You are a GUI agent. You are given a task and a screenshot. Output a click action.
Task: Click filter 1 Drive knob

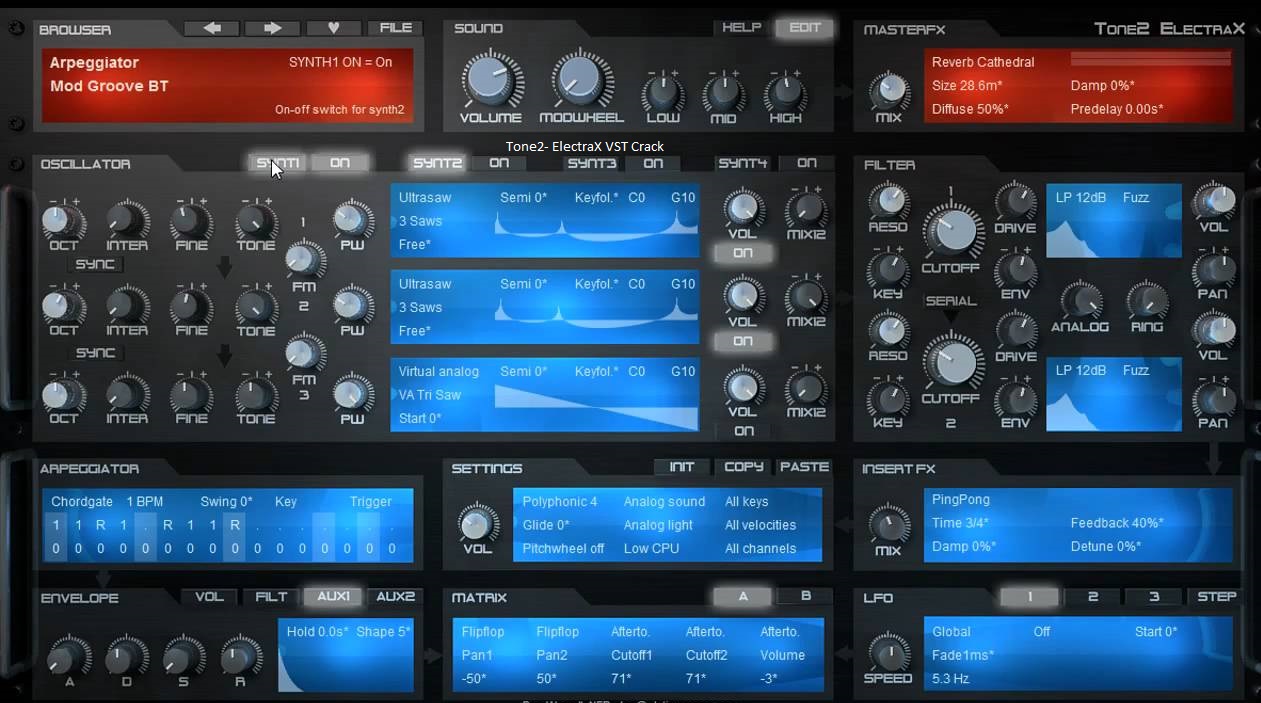[1015, 201]
